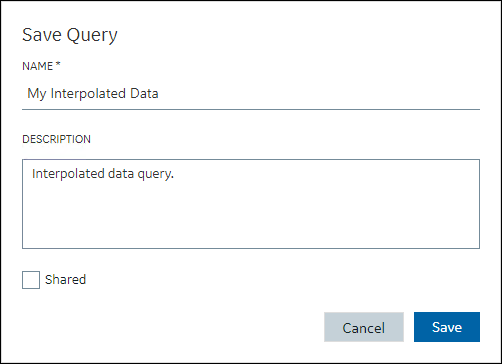Click the NAME field label
Image resolution: width=502 pixels, height=364 pixels.
tap(38, 66)
